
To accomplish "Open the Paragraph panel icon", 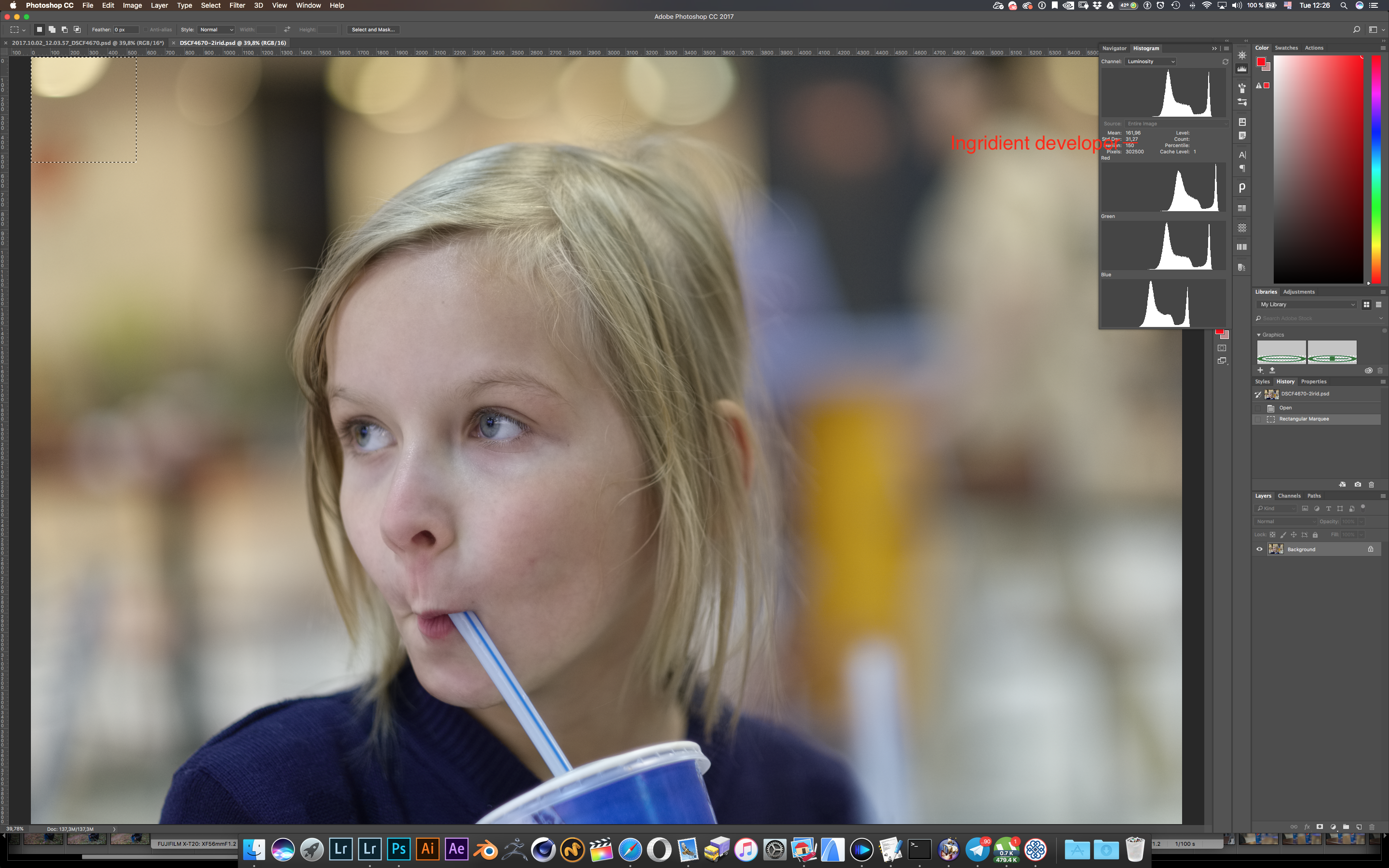I will 1242,169.
